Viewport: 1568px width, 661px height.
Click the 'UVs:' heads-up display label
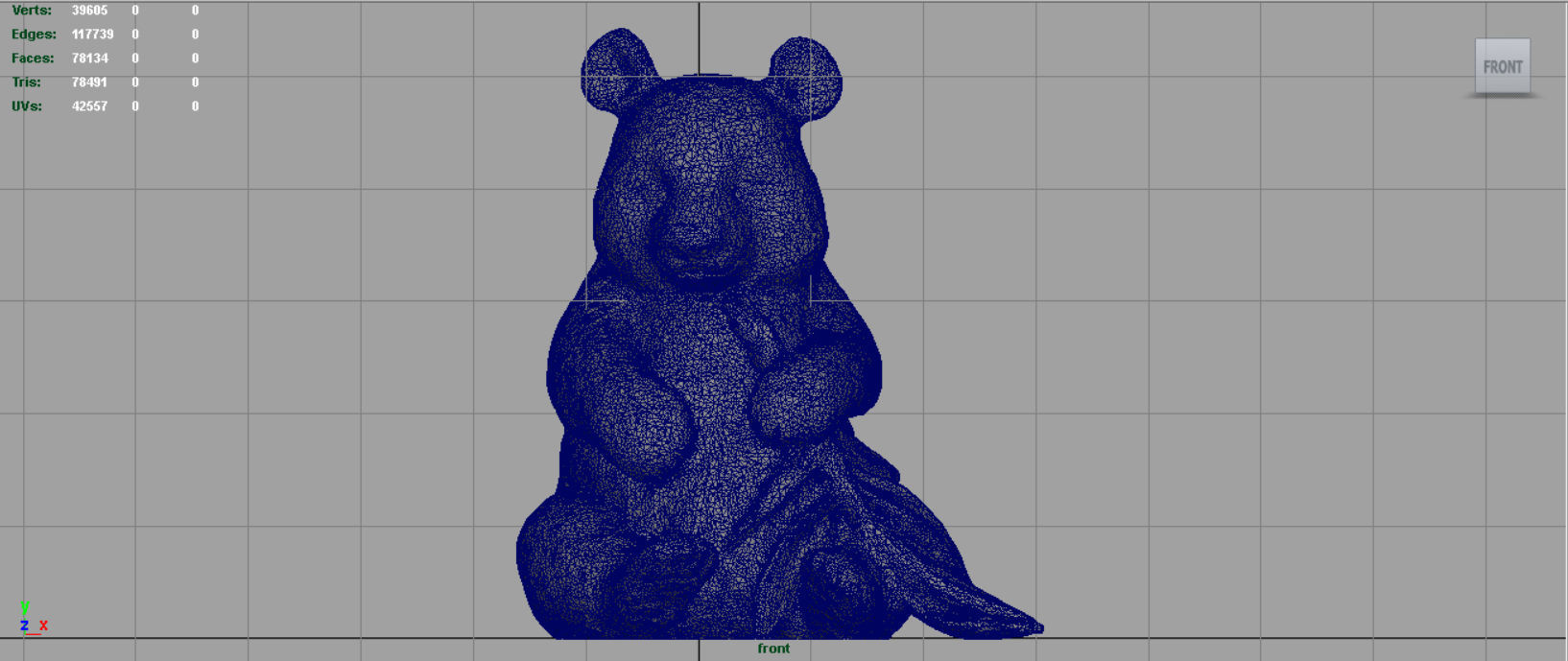click(27, 106)
